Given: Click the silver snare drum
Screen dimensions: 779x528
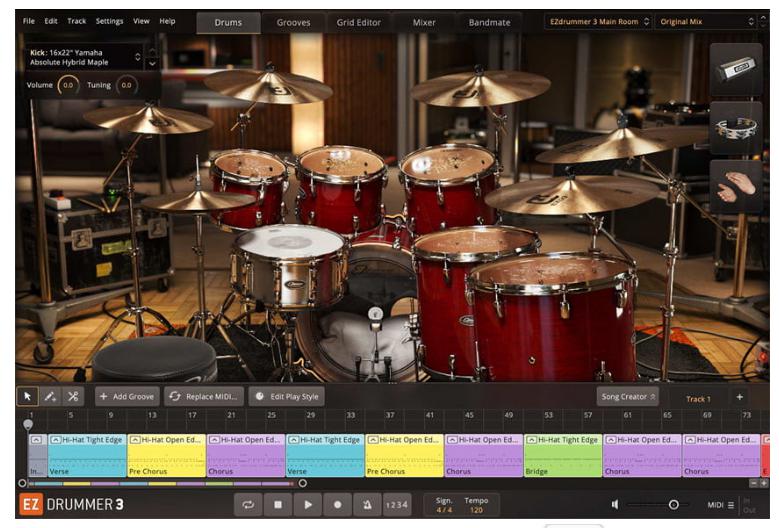Looking at the screenshot, I should [290, 266].
